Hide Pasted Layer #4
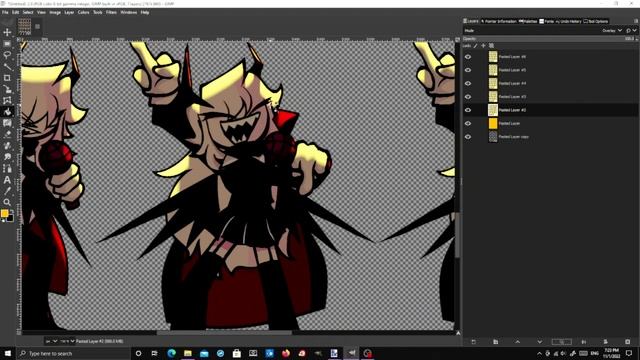Viewport: 640px width, 360px height. (468, 83)
